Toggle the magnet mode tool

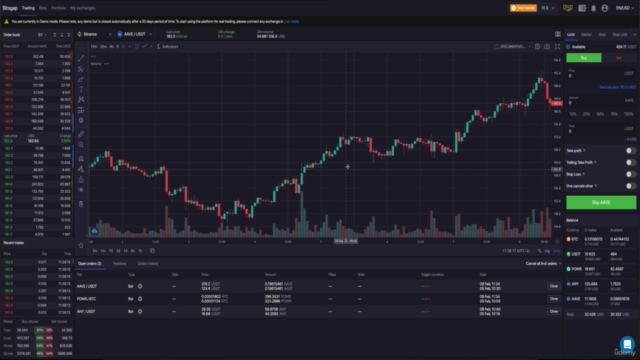pos(81,159)
